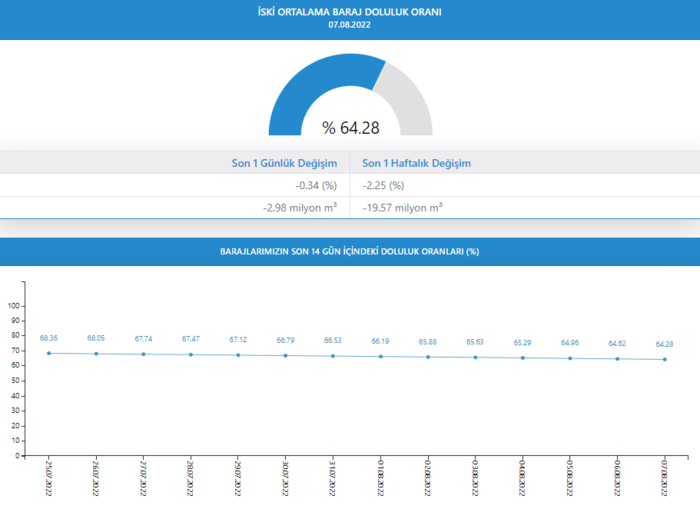Select the Son 1 Haftalık Değişim header

(x=416, y=163)
